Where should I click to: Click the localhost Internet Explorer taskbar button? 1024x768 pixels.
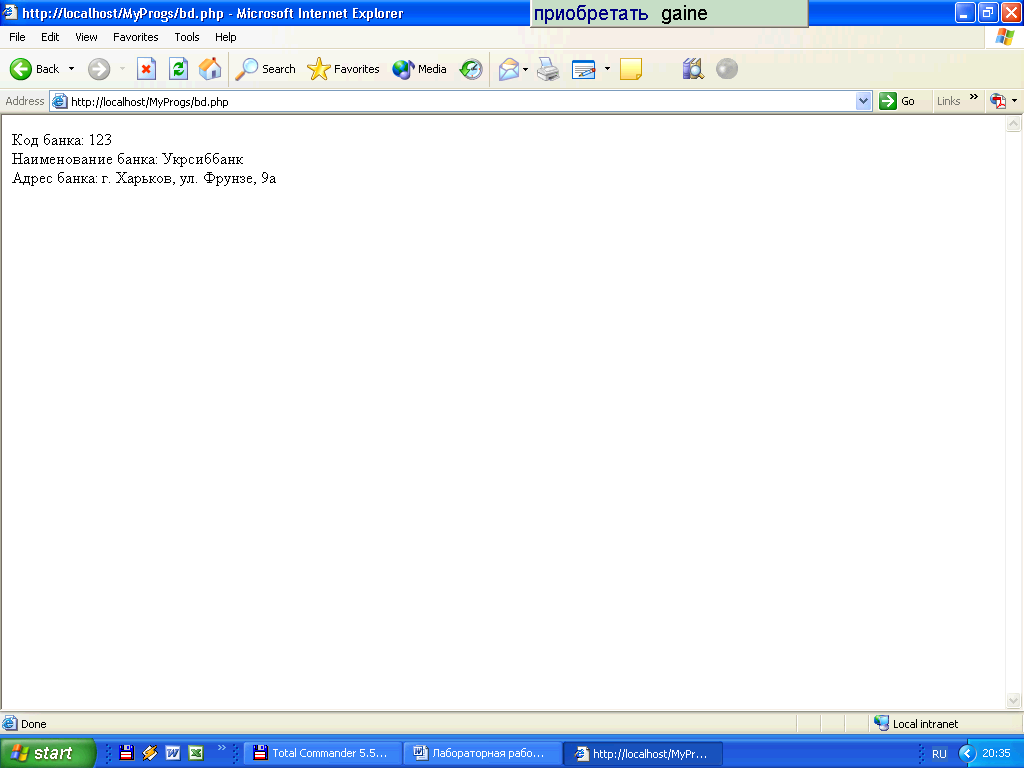(643, 754)
